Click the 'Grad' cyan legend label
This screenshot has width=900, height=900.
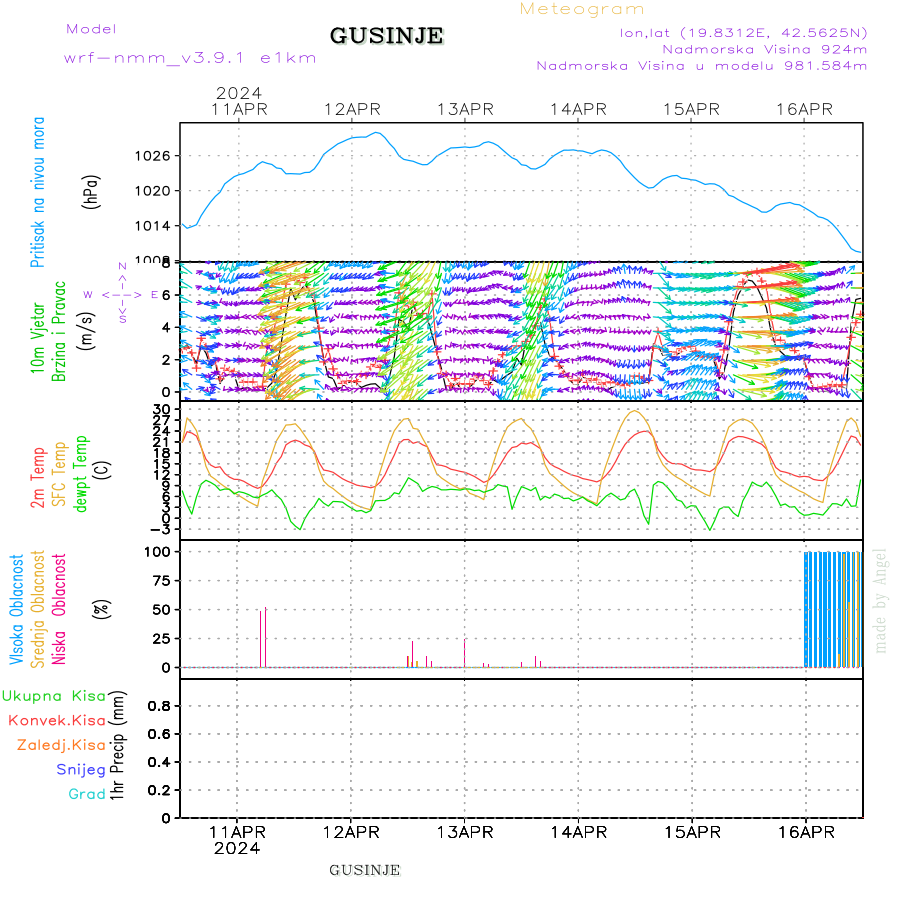pyautogui.click(x=87, y=794)
